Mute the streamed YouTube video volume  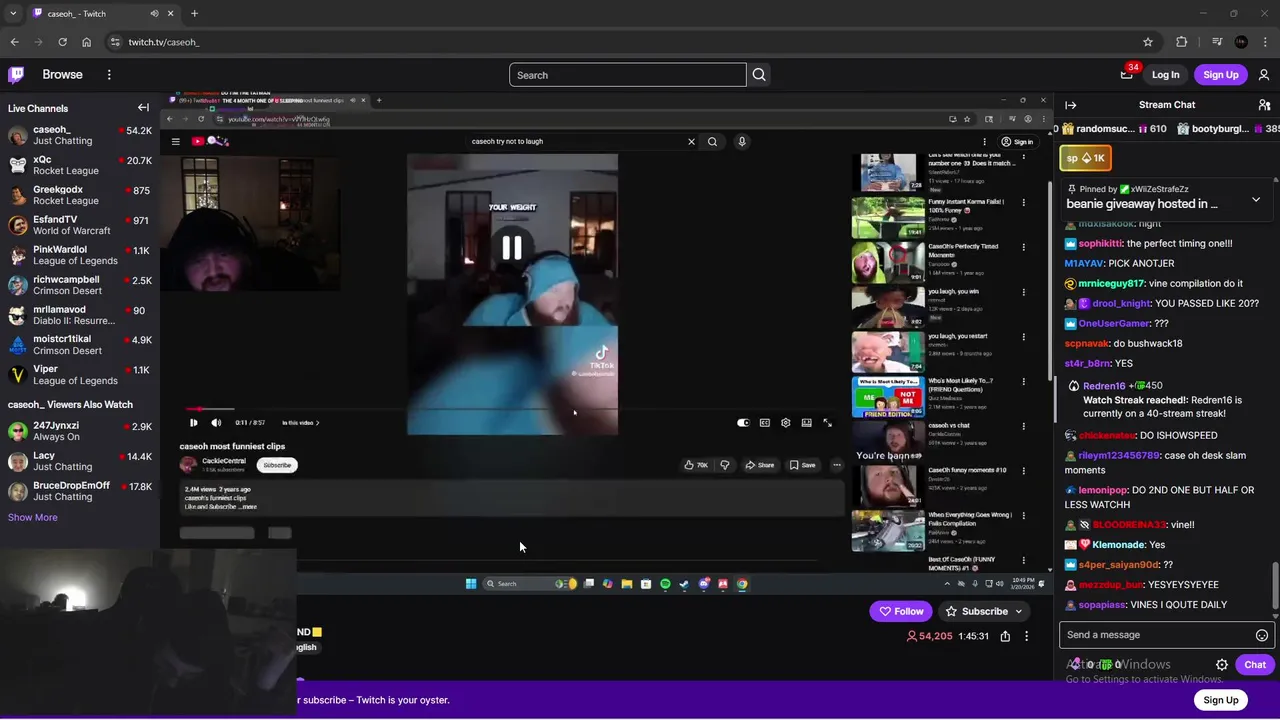click(216, 423)
